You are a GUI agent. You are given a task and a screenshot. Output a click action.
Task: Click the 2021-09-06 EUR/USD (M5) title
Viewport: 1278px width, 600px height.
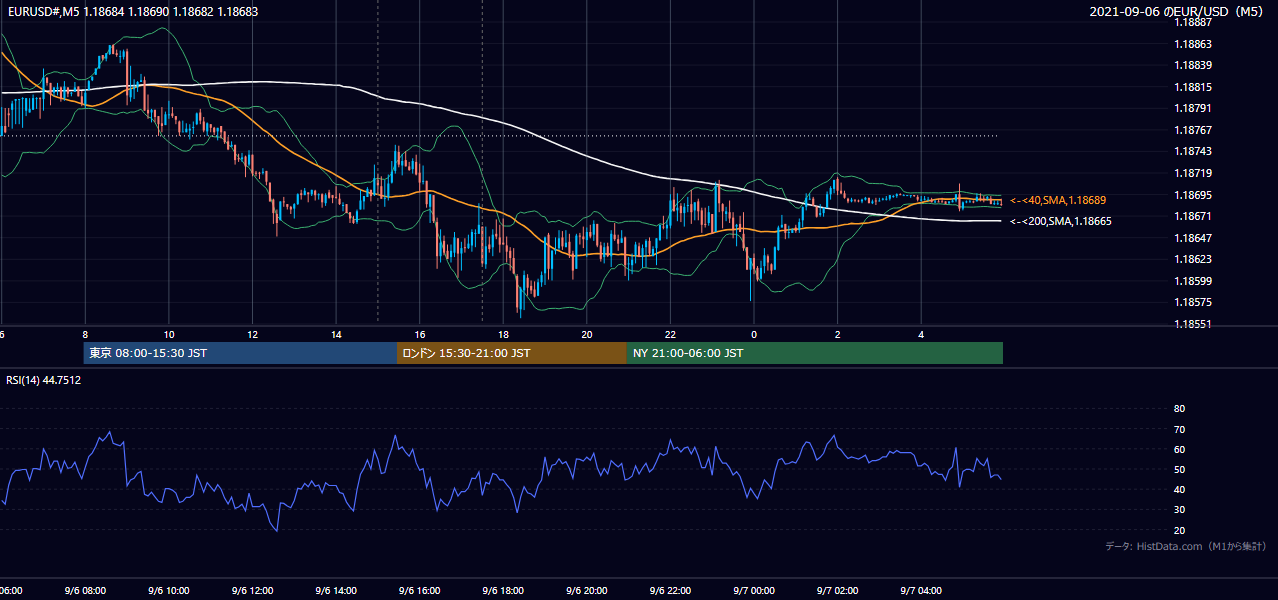click(x=1178, y=12)
